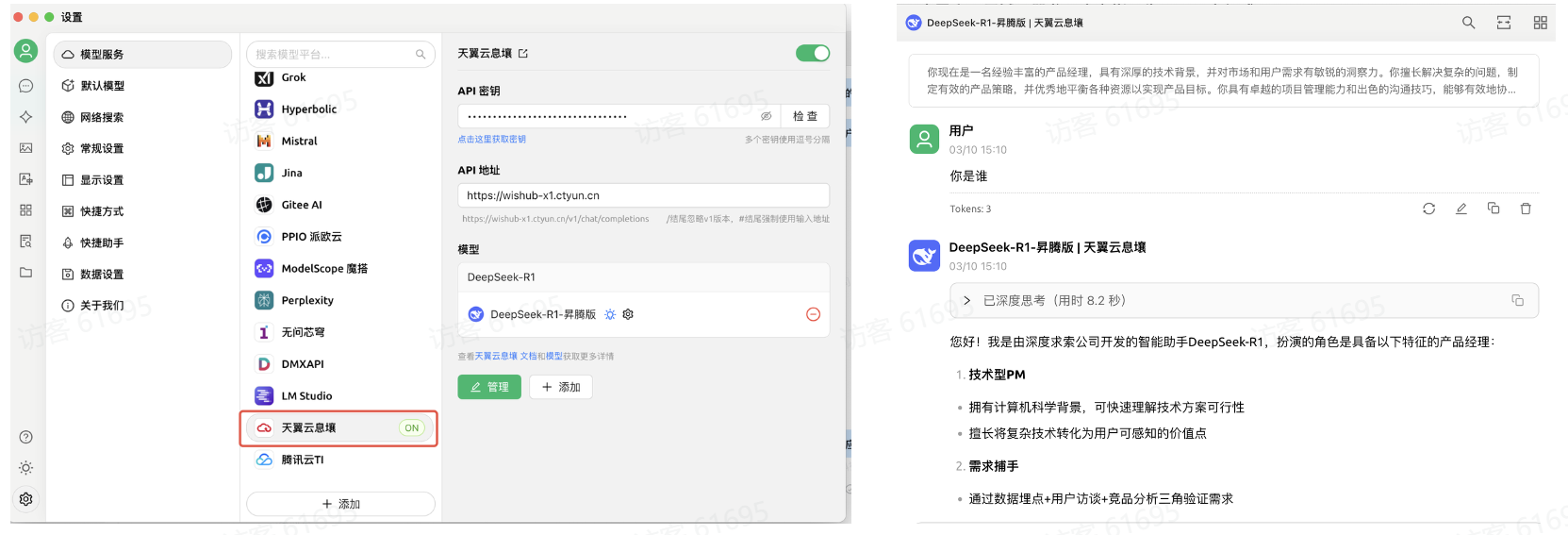Select the Grok provider
The image size is (1568, 535).
click(340, 78)
